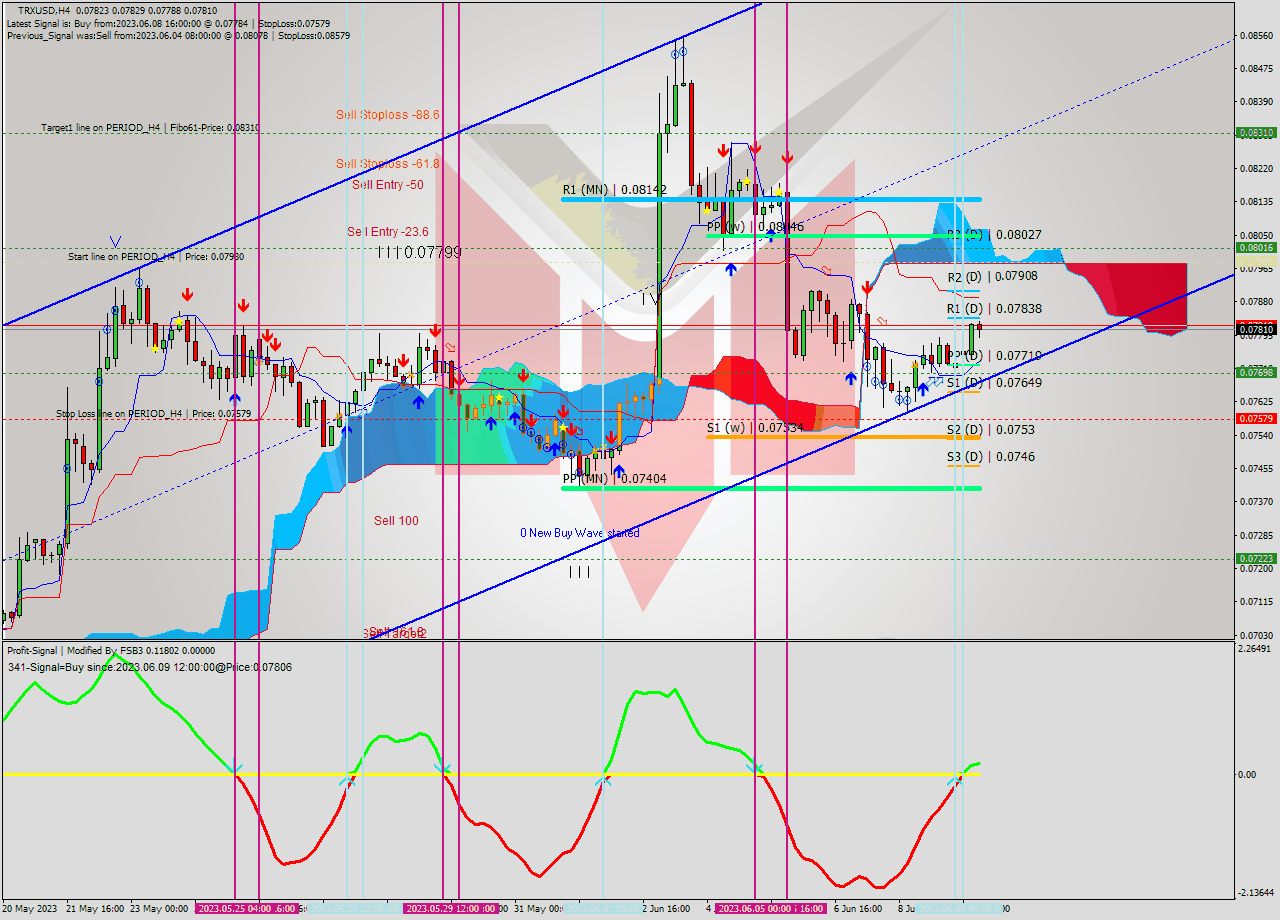The image size is (1280, 920).
Task: Select the 'Sell Stoploss -61.8' label
Action: pyautogui.click(x=388, y=163)
